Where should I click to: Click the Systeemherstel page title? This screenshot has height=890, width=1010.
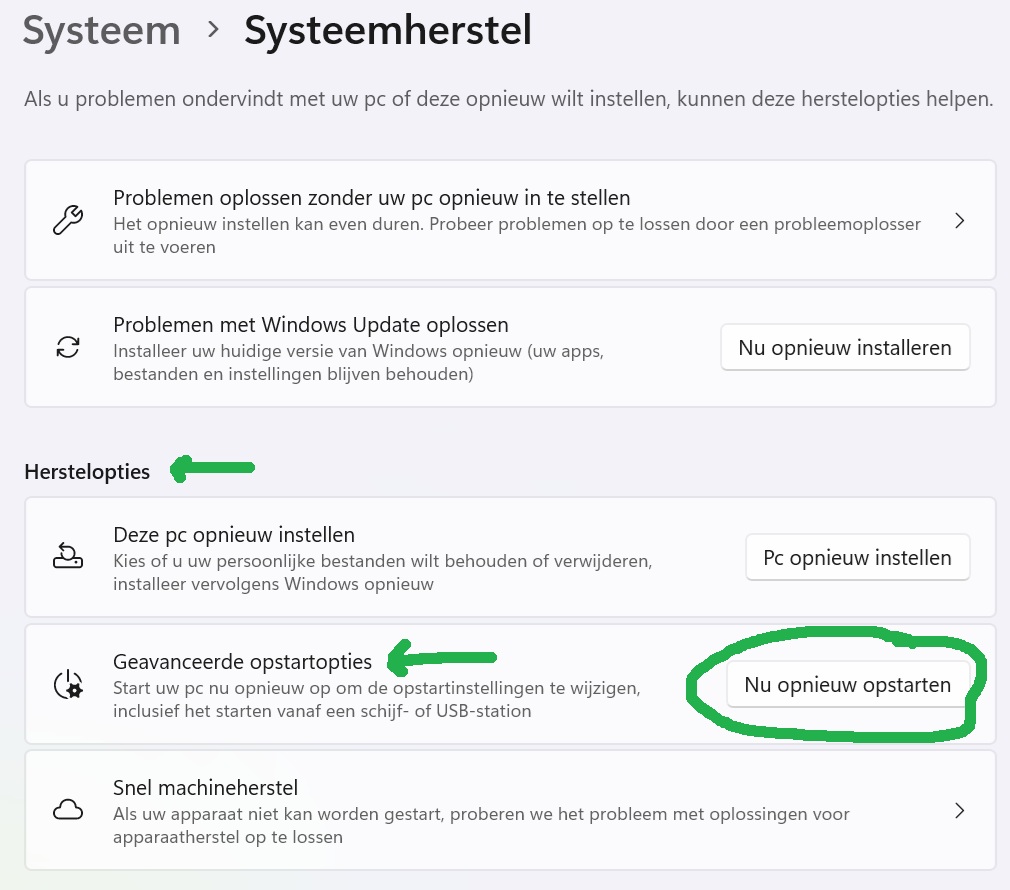[x=388, y=31]
